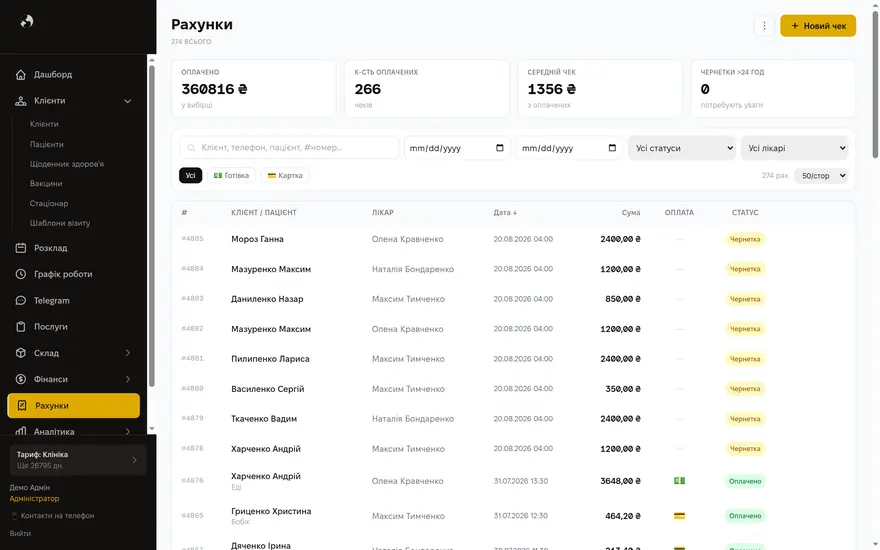Open the Усі статуси dropdown

(x=682, y=148)
